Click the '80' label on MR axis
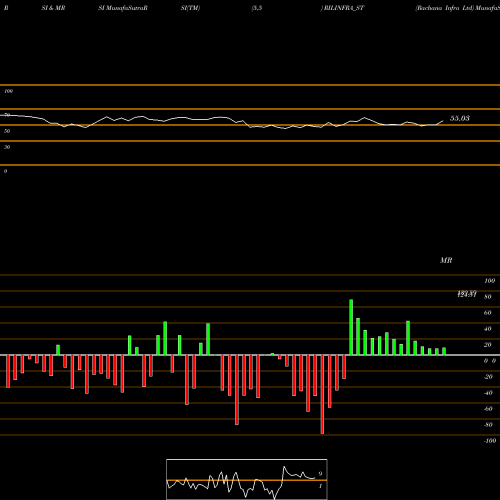 488,297
